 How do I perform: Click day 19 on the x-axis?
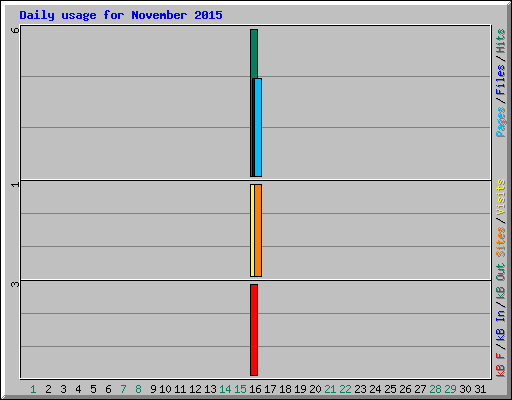tap(300, 389)
